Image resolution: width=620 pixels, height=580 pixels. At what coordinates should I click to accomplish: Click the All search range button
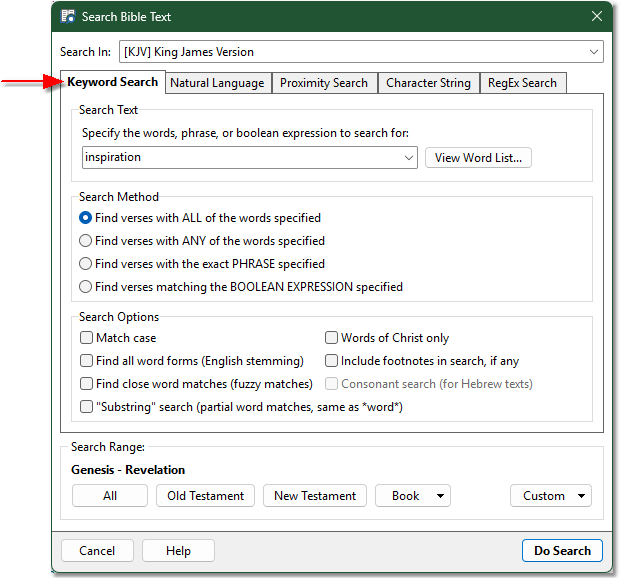(110, 496)
